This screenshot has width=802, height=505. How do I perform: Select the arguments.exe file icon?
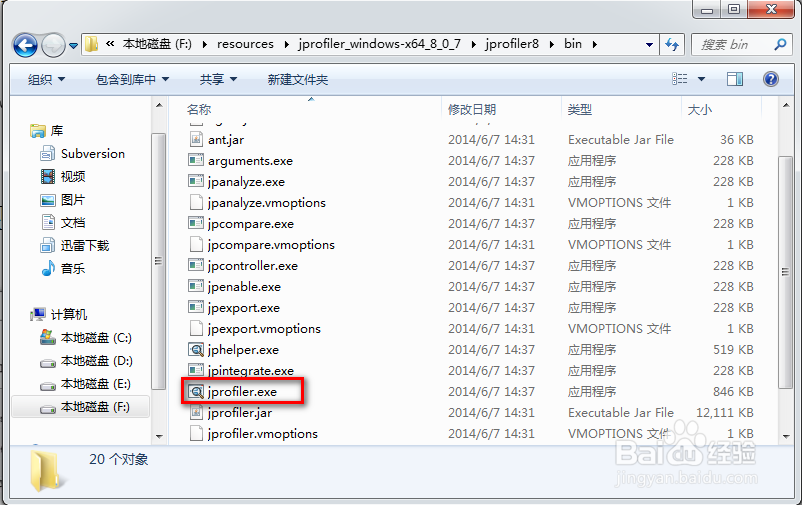(196, 160)
